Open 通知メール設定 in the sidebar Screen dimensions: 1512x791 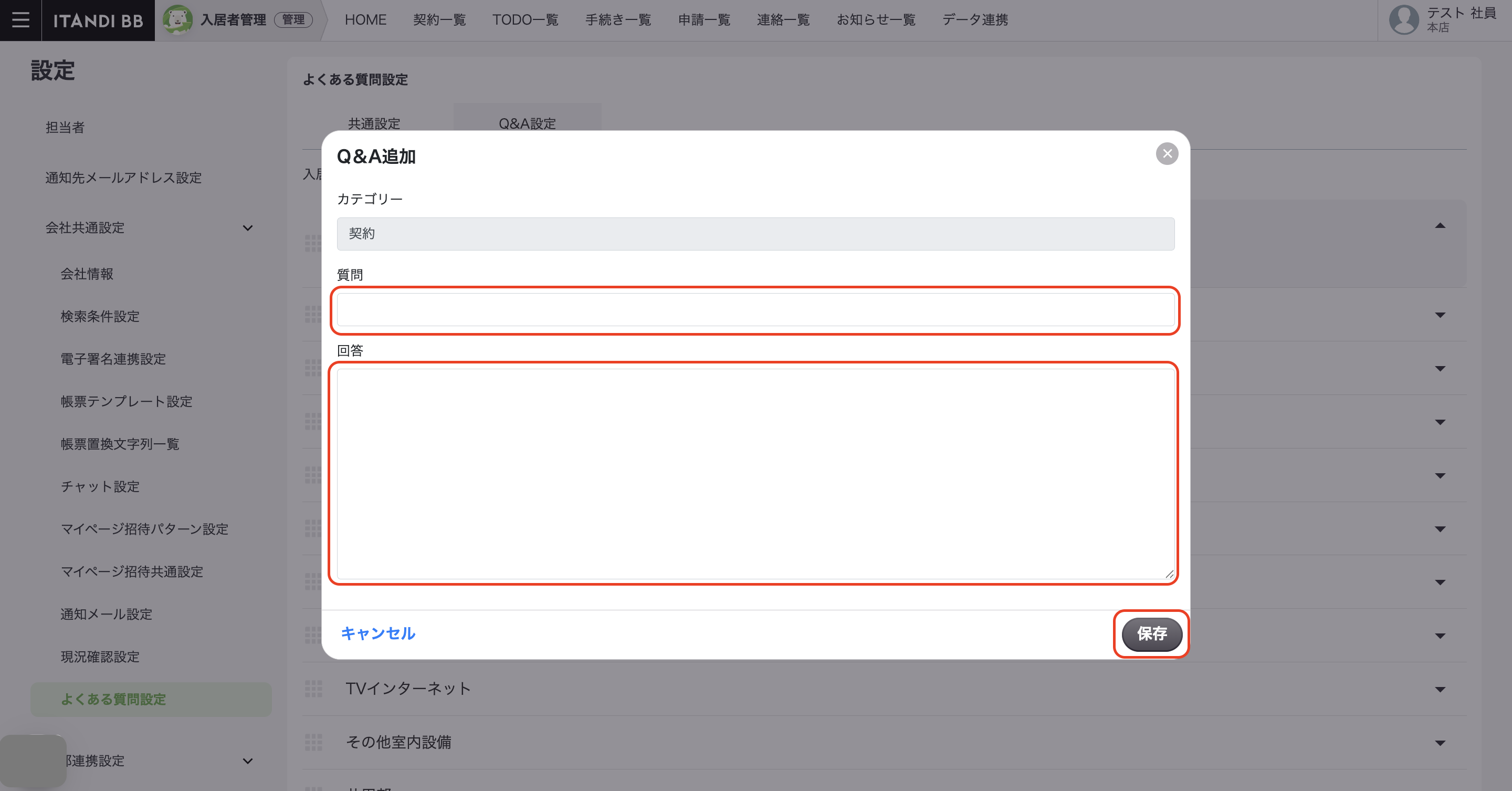(x=106, y=614)
